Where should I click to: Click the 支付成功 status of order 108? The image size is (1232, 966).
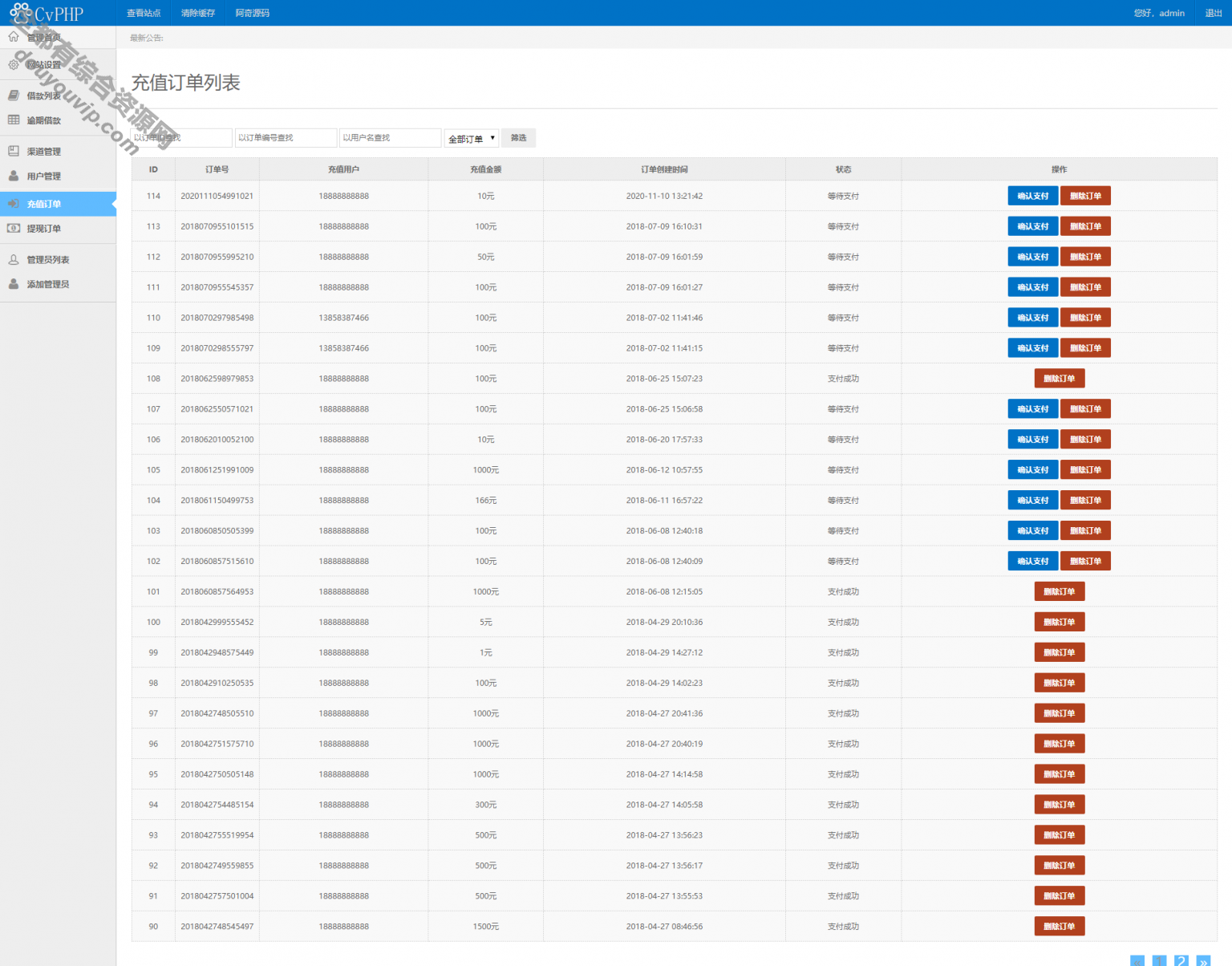coord(843,379)
